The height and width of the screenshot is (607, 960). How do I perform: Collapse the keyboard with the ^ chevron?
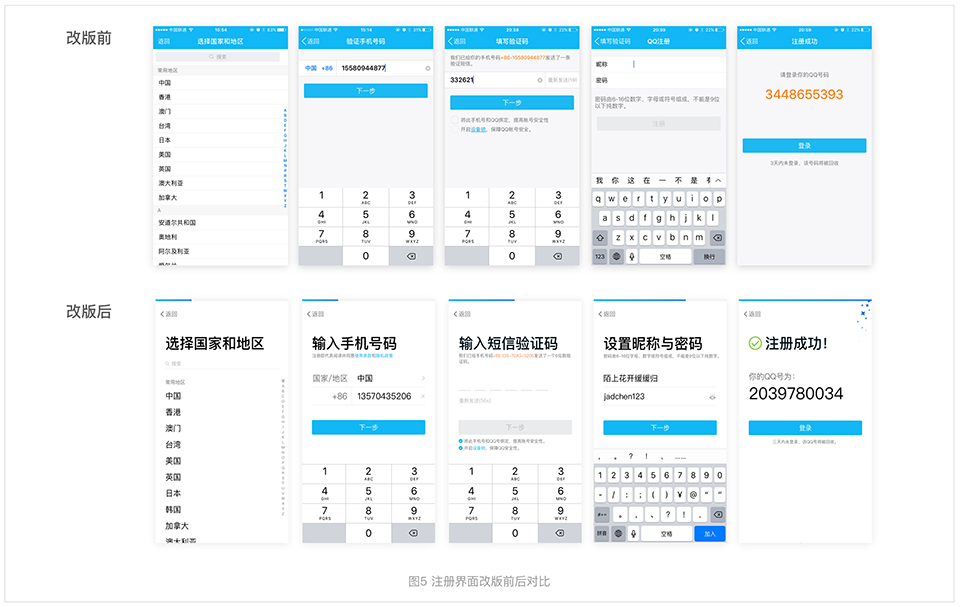718,180
